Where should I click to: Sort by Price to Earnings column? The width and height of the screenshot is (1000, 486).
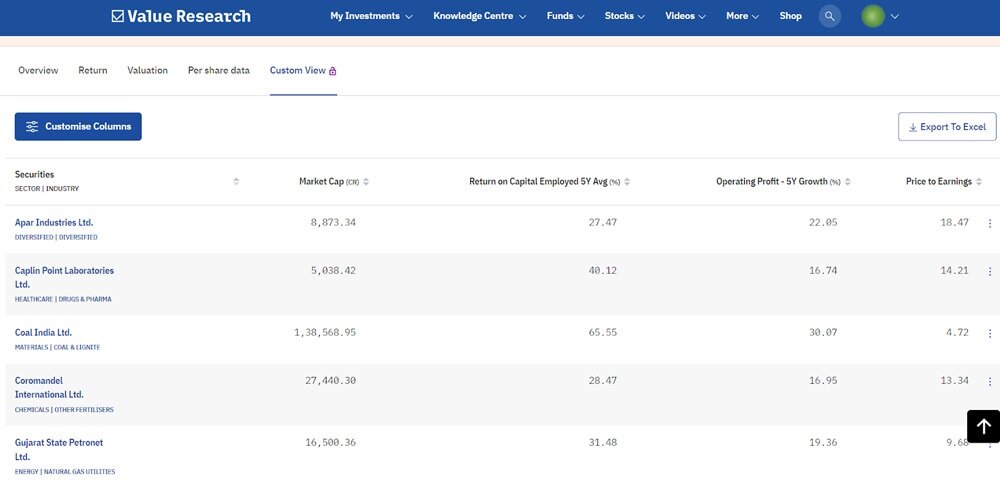click(x=980, y=182)
